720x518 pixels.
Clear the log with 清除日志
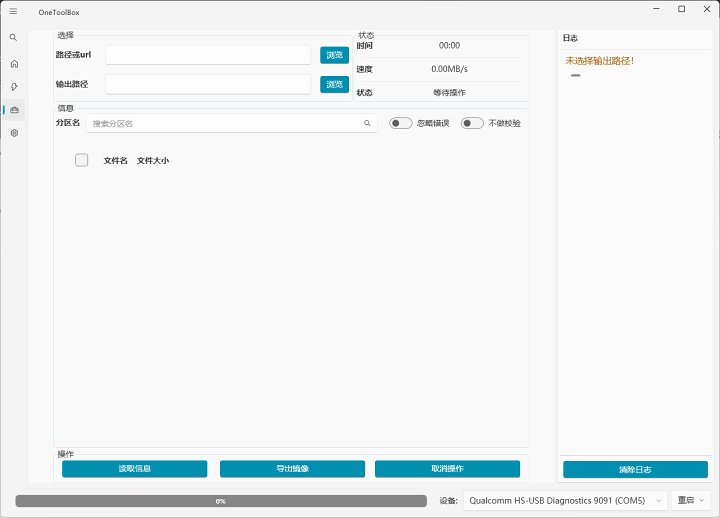(635, 470)
